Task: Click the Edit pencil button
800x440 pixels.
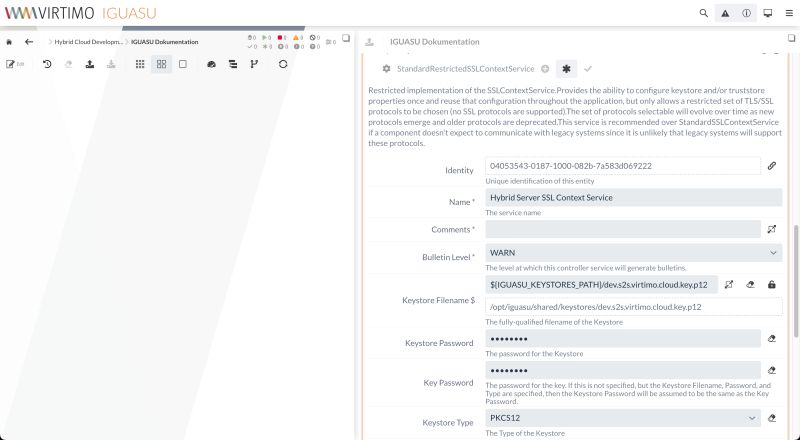Action: (x=15, y=64)
